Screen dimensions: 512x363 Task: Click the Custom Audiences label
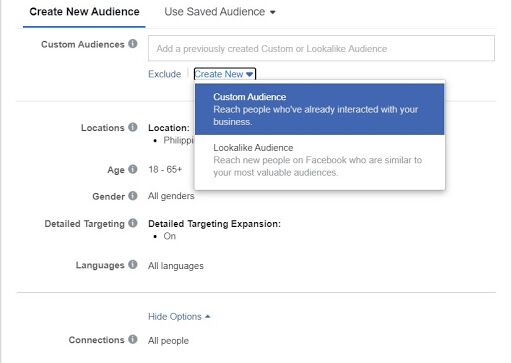(83, 44)
